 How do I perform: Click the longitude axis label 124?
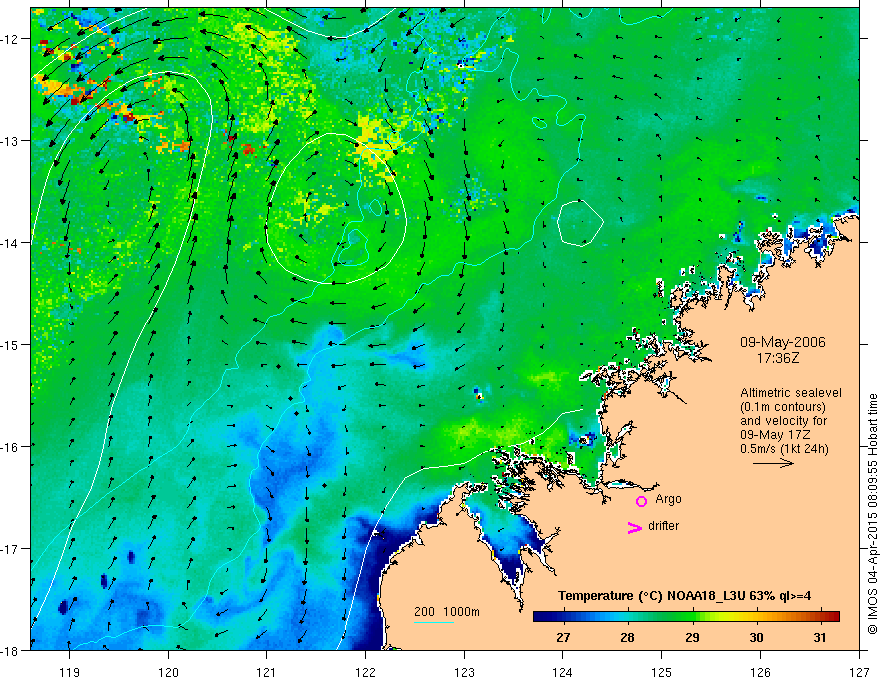[563, 672]
